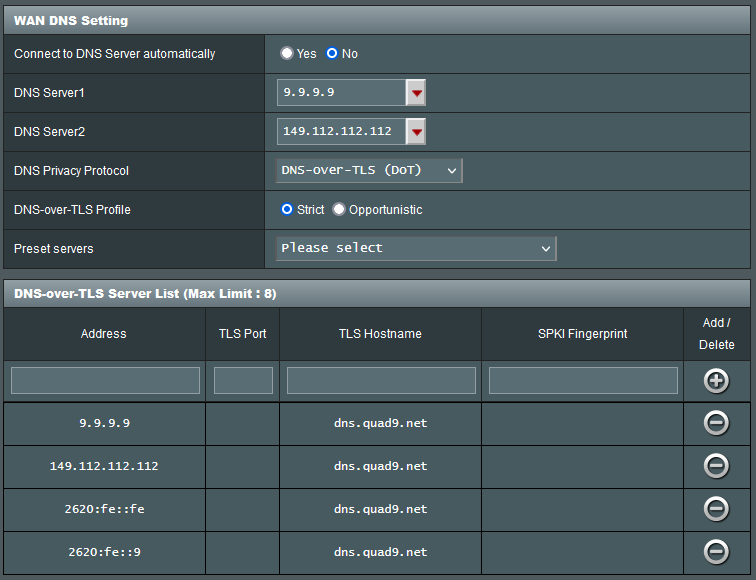Open the DNS Privacy Protocol dropdown
Screen dimensions: 756x580
click(x=369, y=171)
